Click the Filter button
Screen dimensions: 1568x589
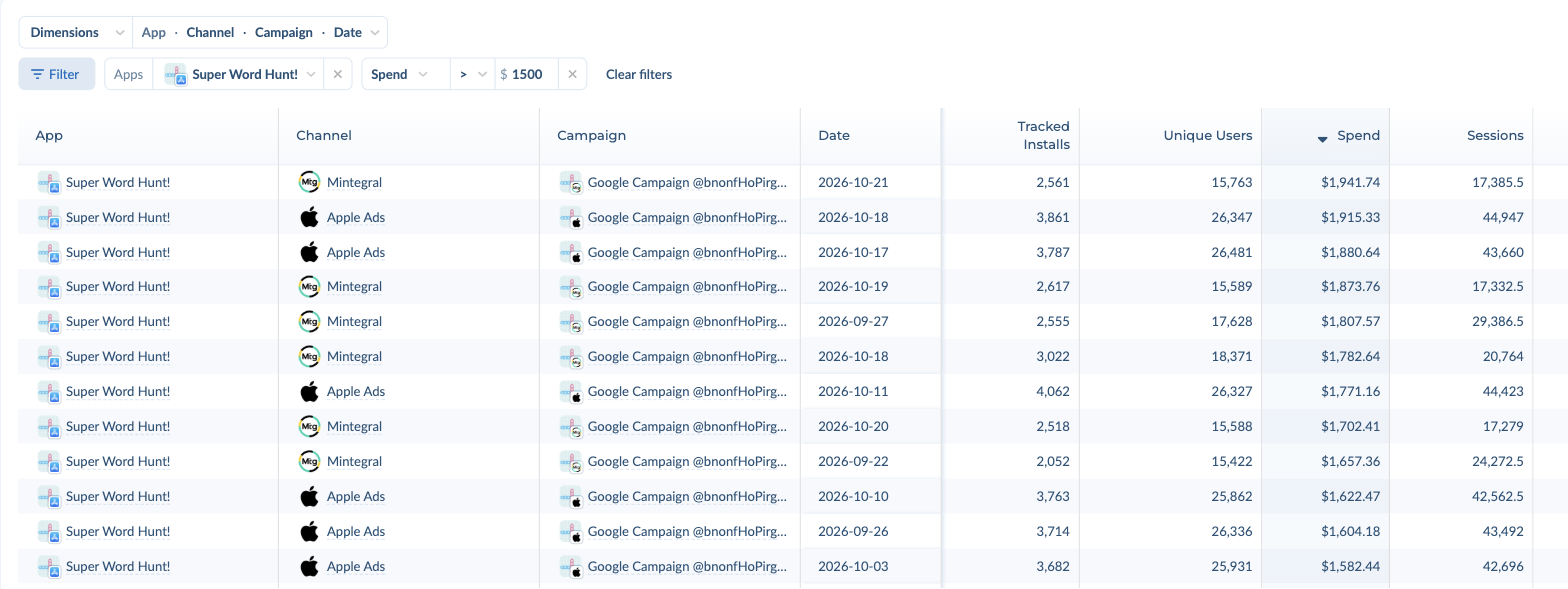click(56, 74)
